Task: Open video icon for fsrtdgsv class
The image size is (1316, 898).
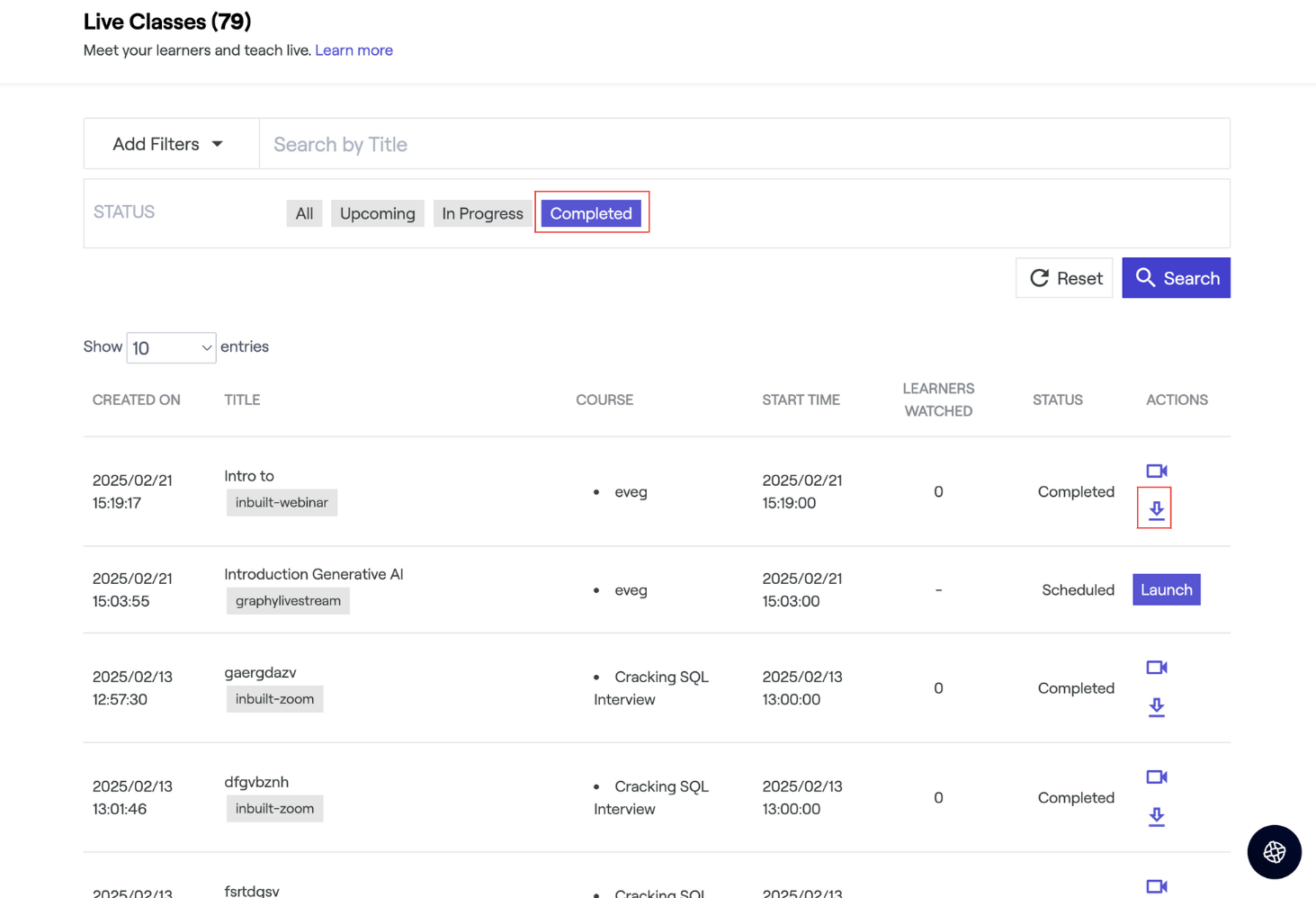Action: 1156,886
